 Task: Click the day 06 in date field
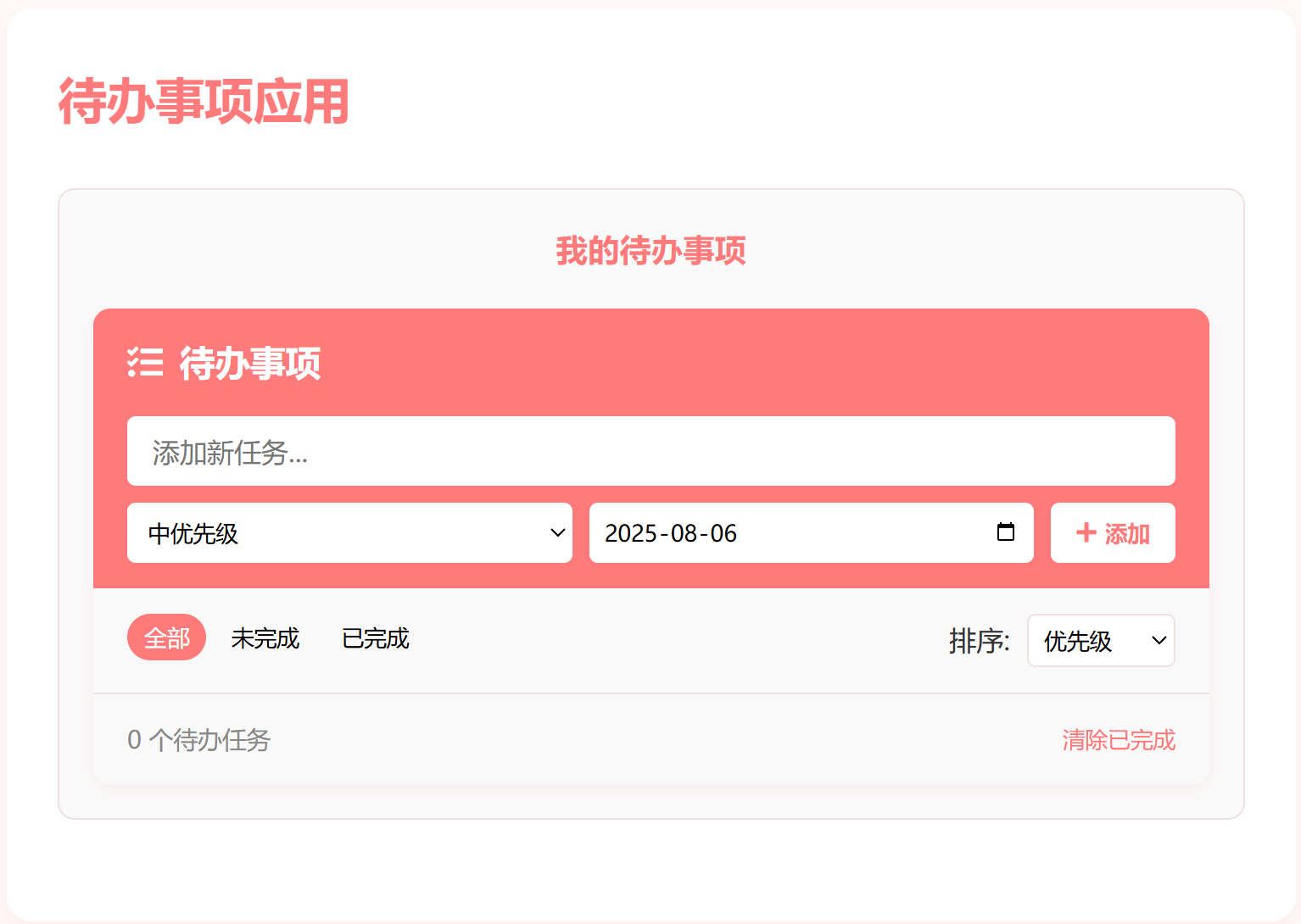[723, 533]
